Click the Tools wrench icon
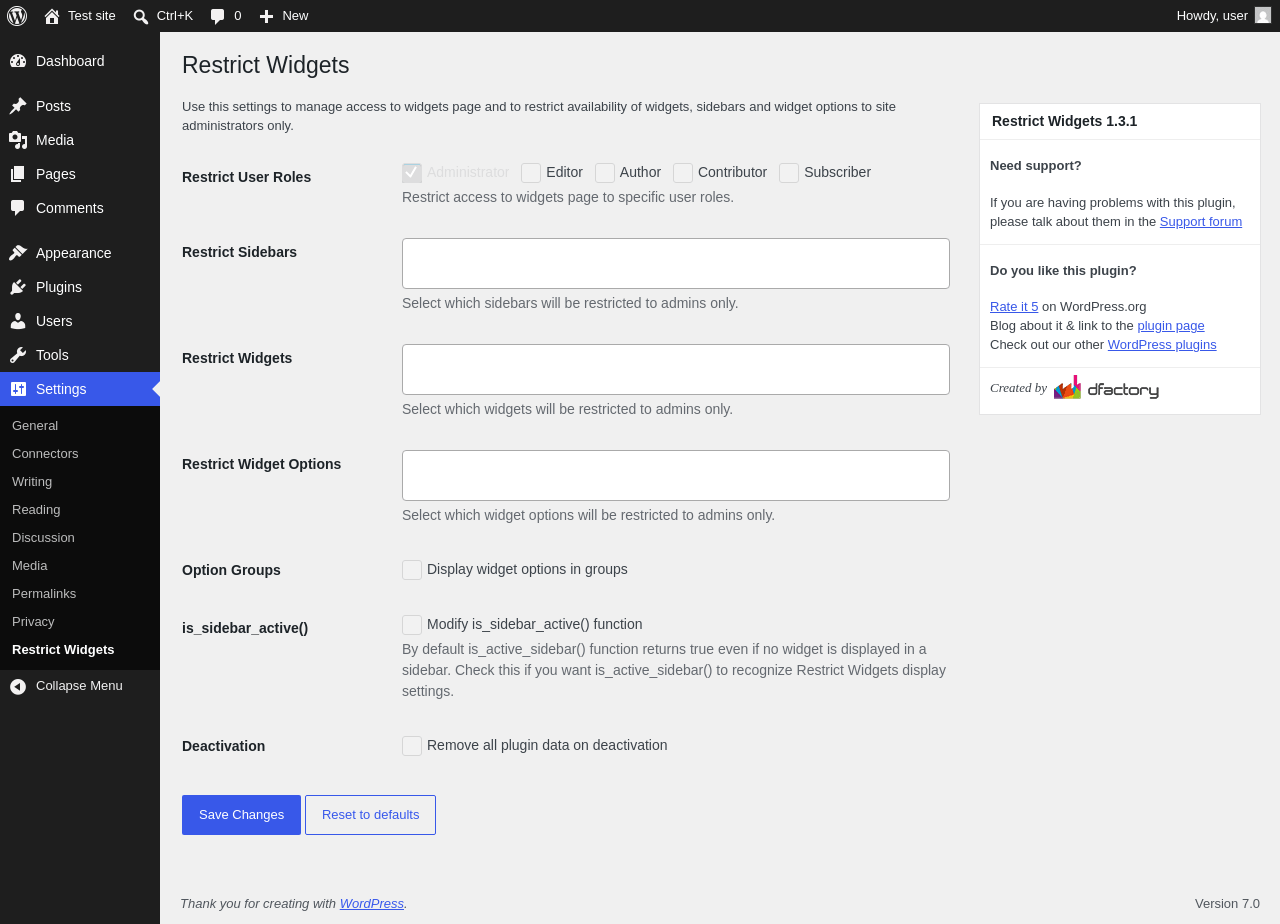Screen dimensions: 1280x924 18,355
